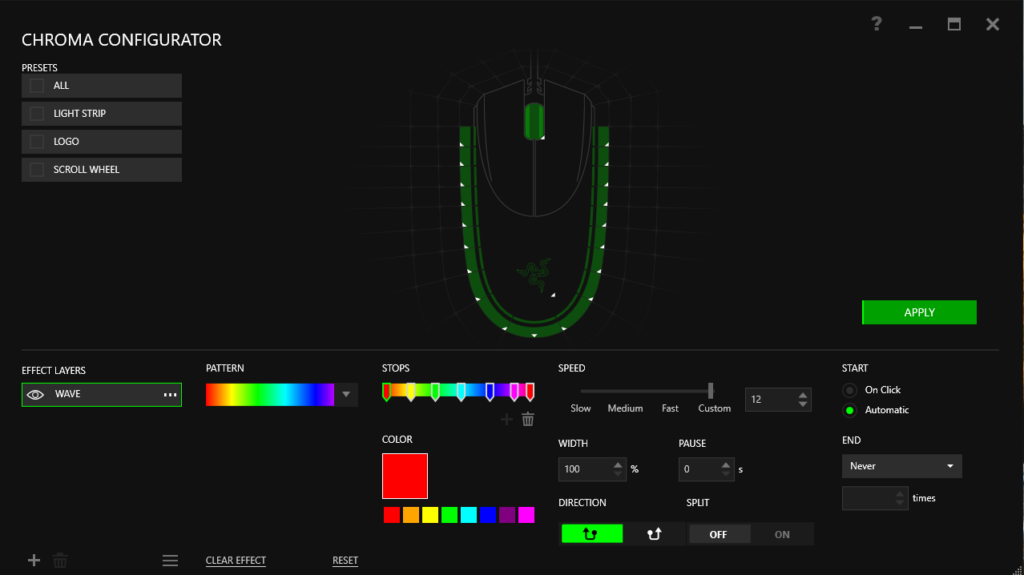
Task: Toggle visibility eye of WAVE layer
Action: 35,395
